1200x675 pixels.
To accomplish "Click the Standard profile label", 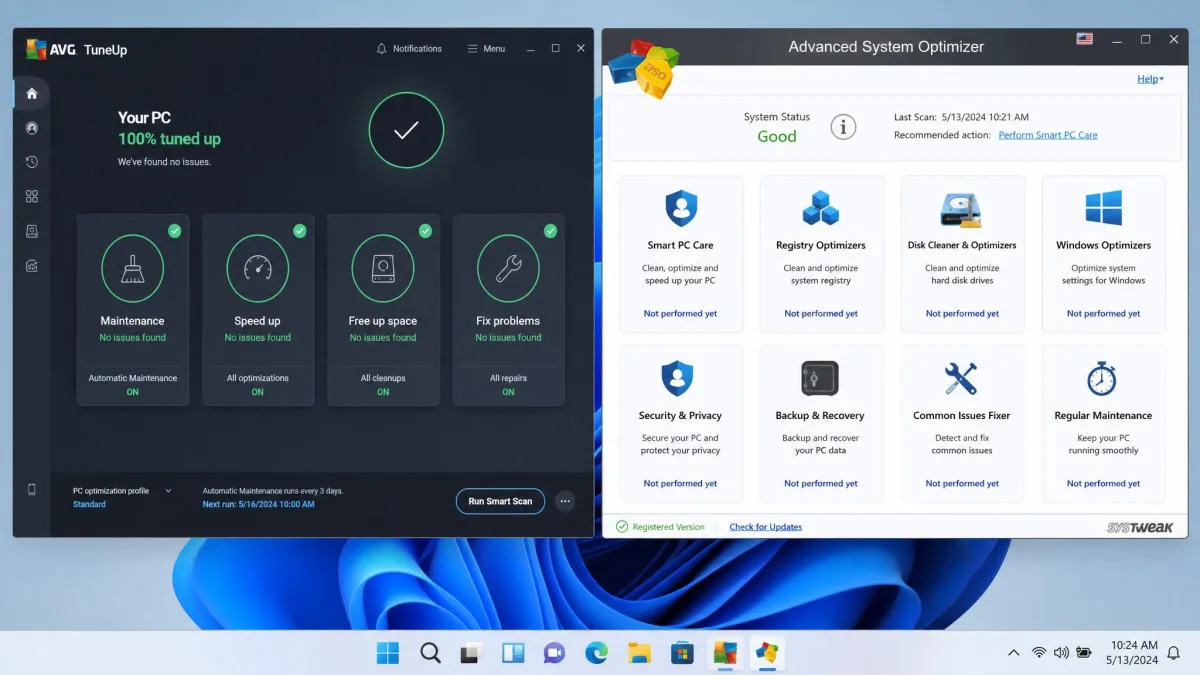I will 89,504.
